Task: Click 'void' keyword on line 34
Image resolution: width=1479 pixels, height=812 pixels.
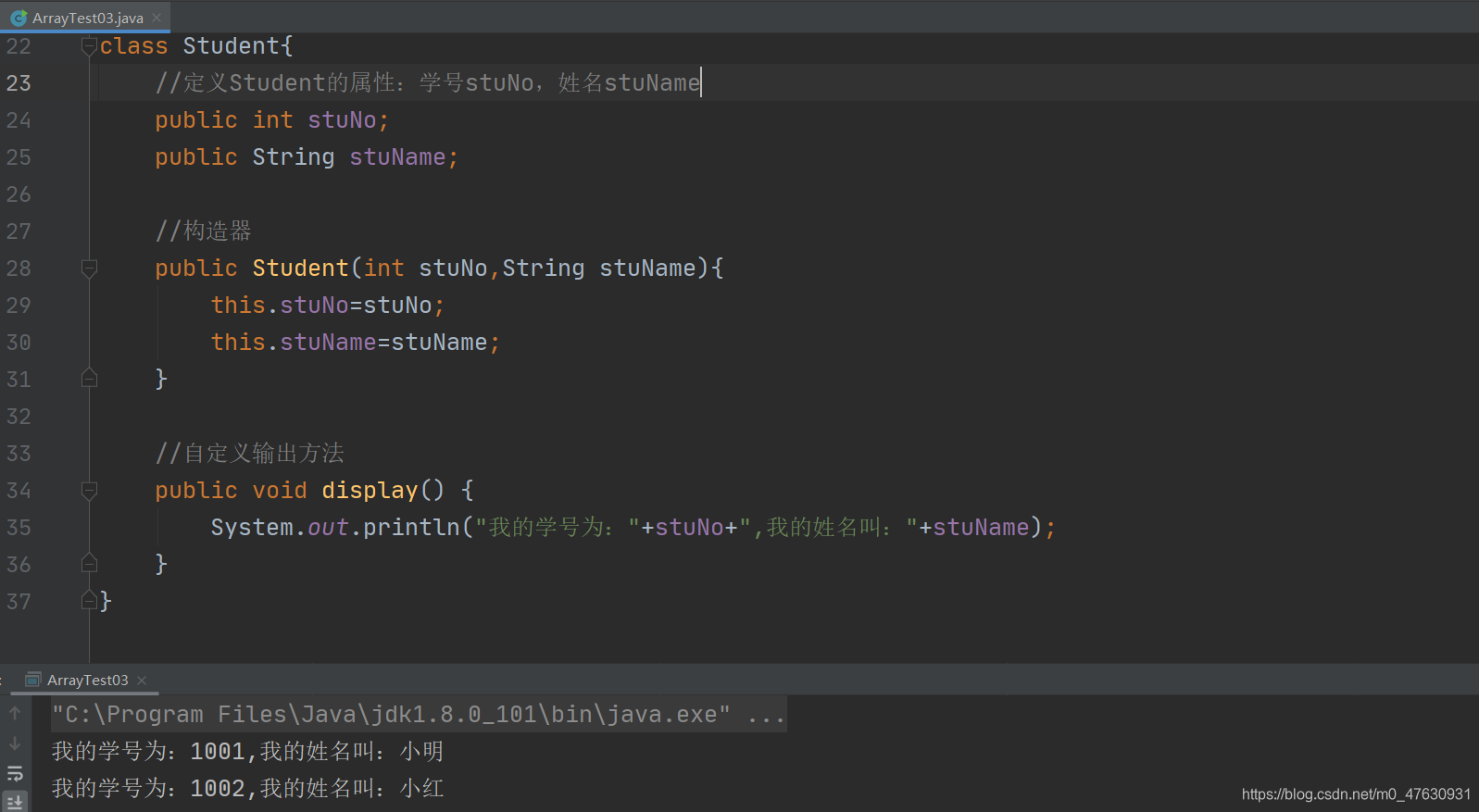Action: (280, 490)
